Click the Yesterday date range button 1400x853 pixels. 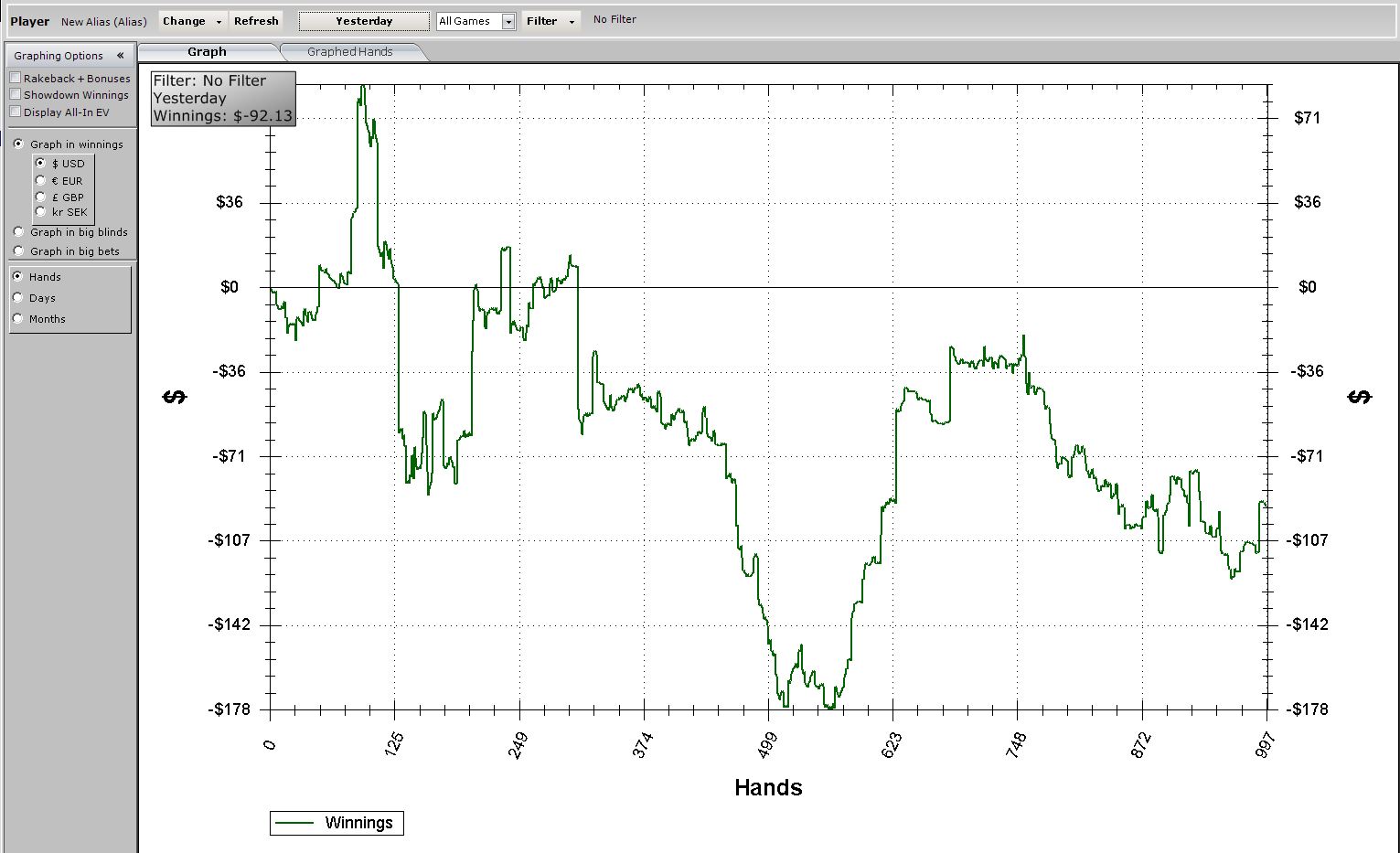point(364,21)
